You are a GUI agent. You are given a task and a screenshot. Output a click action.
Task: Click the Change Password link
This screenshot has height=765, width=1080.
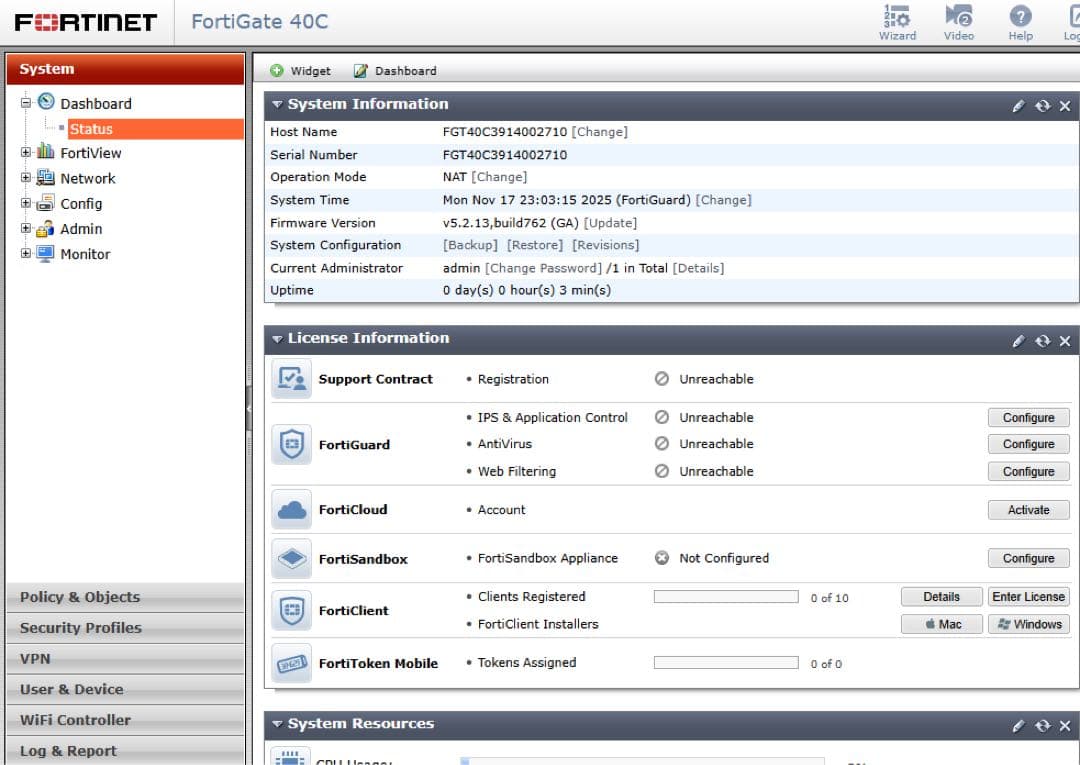point(543,268)
